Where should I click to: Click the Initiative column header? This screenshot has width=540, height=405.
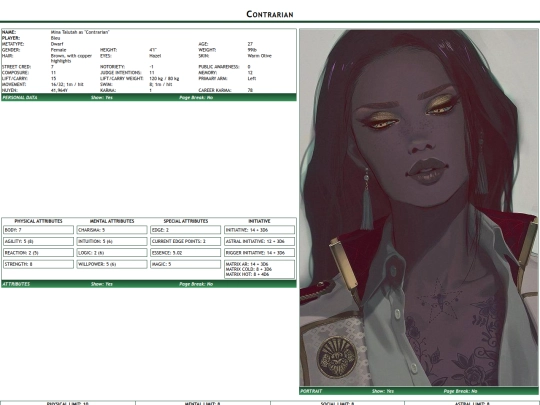point(259,221)
